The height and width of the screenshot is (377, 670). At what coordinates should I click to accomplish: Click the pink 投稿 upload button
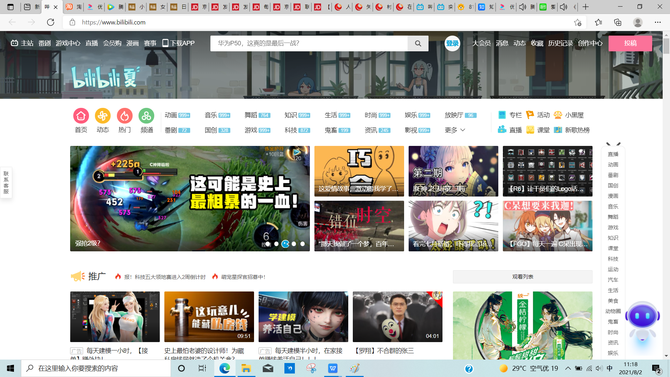[630, 43]
